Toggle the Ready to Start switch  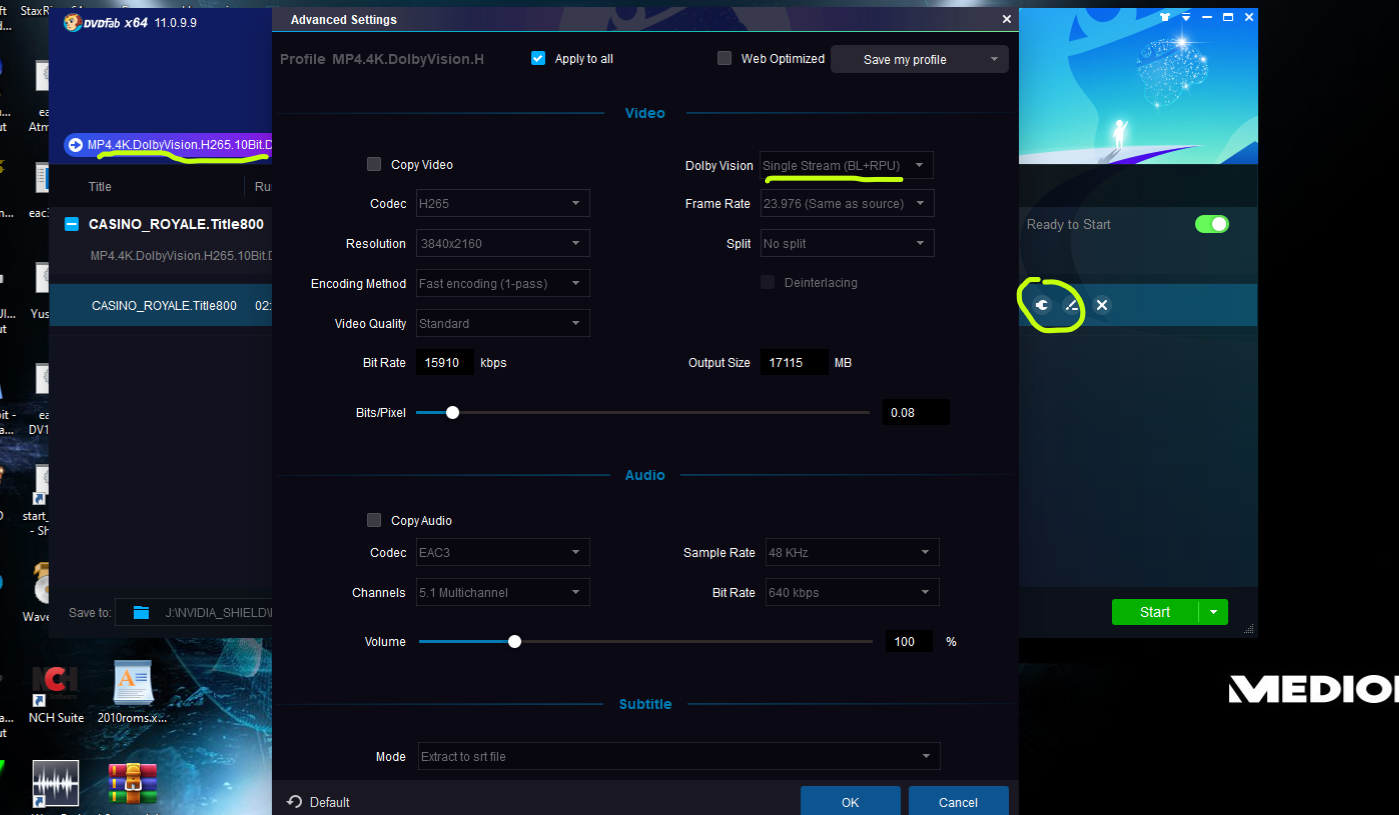tap(1212, 224)
